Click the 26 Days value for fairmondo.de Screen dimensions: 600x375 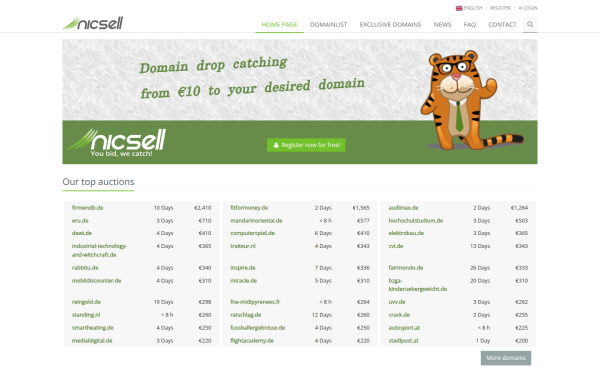coord(480,268)
